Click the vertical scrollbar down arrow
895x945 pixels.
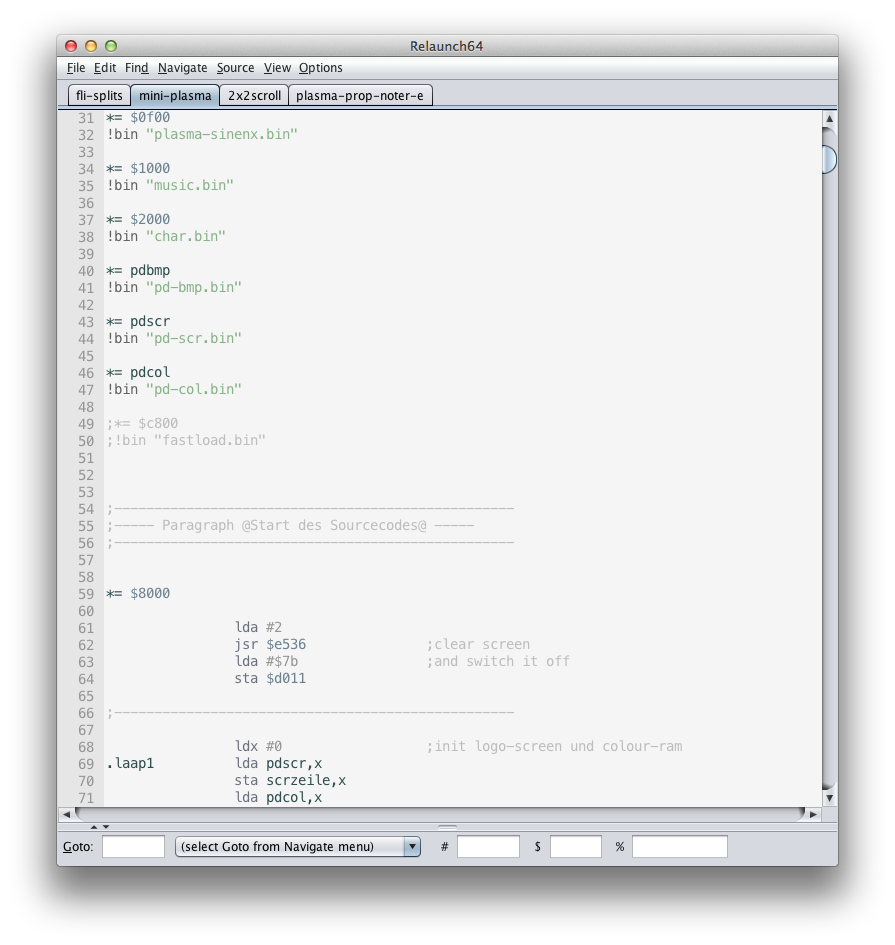pos(828,797)
